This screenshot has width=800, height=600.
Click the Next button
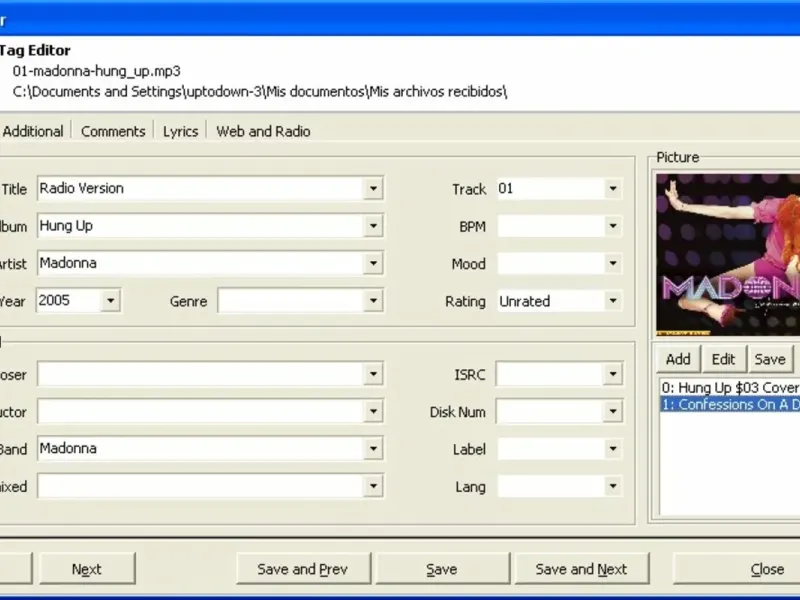(x=87, y=569)
